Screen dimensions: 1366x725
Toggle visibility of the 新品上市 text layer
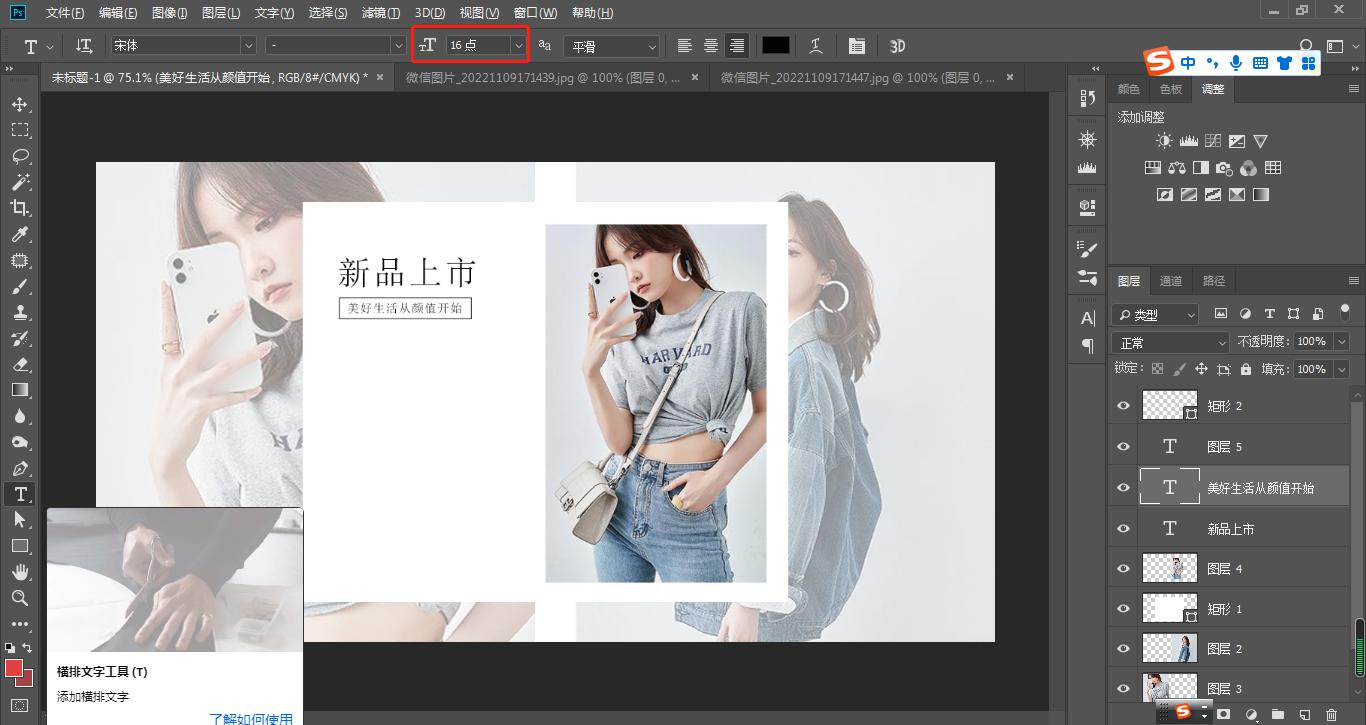click(1123, 527)
